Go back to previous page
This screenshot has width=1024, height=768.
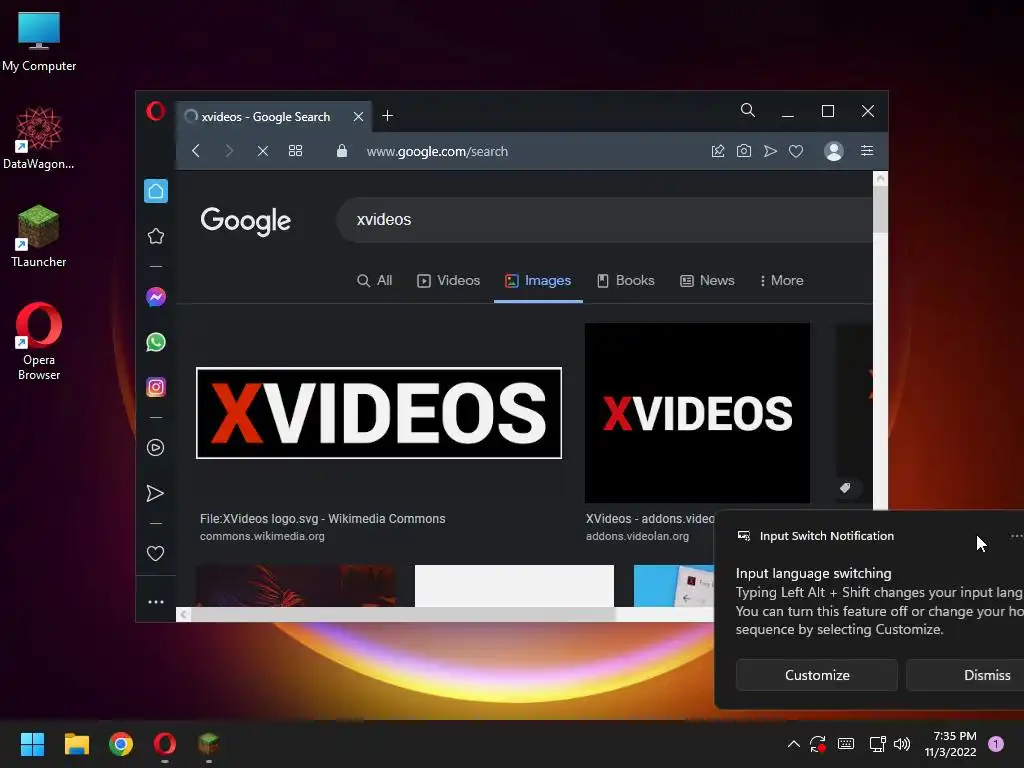pyautogui.click(x=196, y=151)
